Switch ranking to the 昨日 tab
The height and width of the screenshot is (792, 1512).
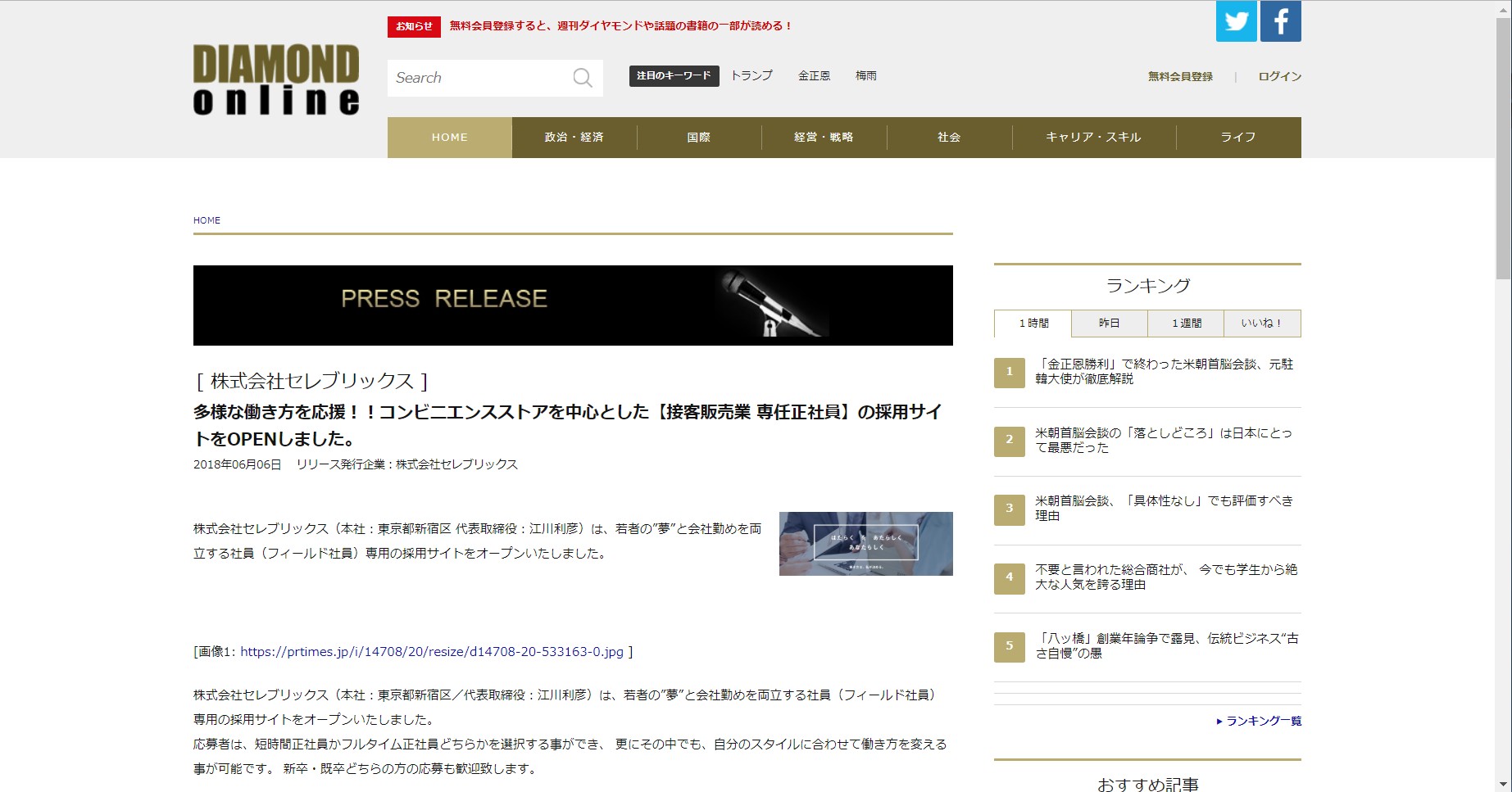pyautogui.click(x=1110, y=324)
